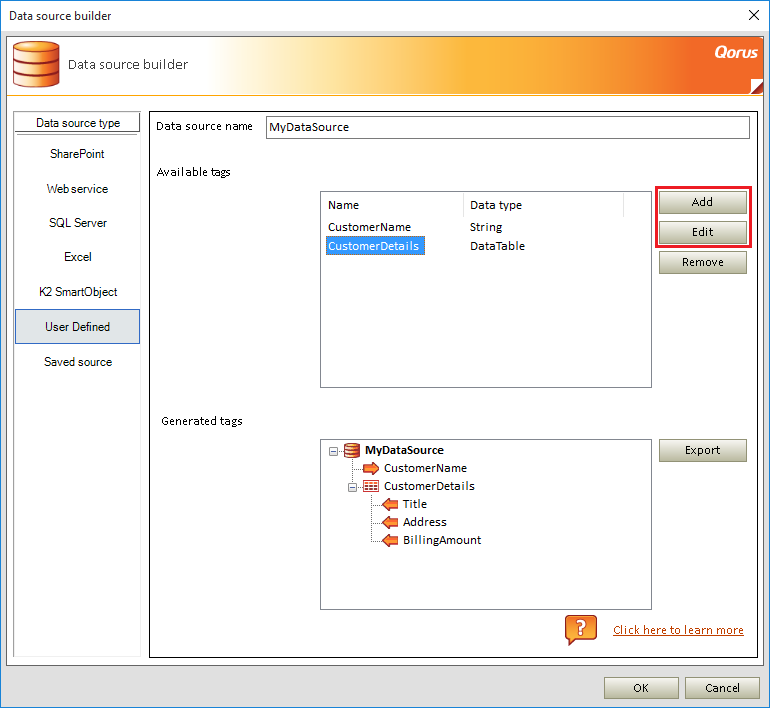Select User Defined data source type
Viewport: 770px width, 708px height.
[x=78, y=327]
